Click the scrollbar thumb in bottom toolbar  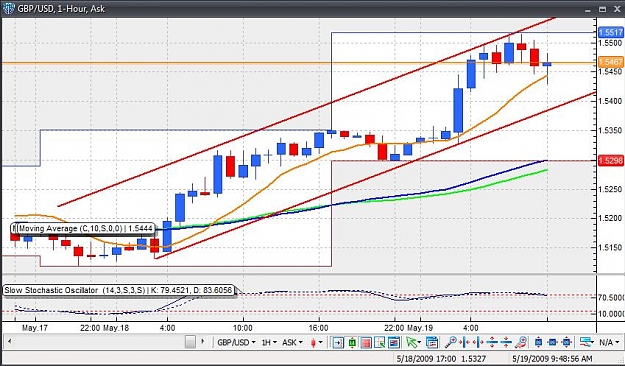[x=191, y=342]
